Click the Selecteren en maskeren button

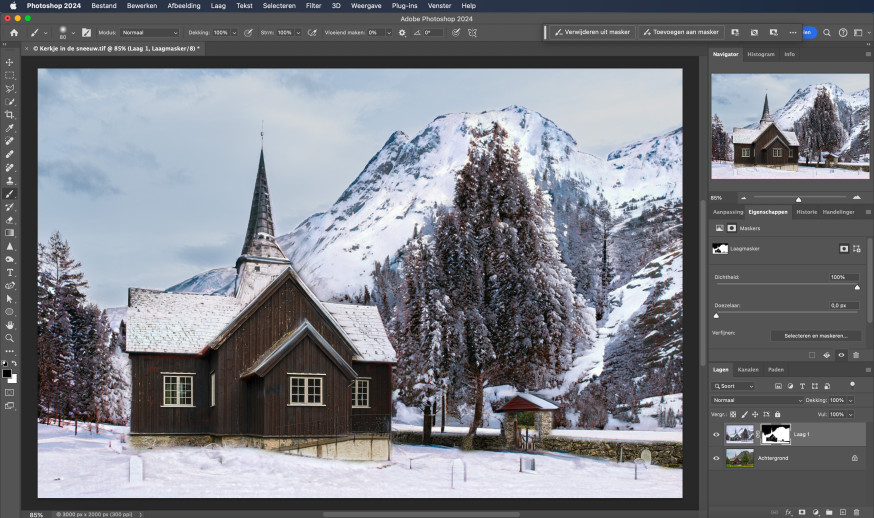pos(815,336)
